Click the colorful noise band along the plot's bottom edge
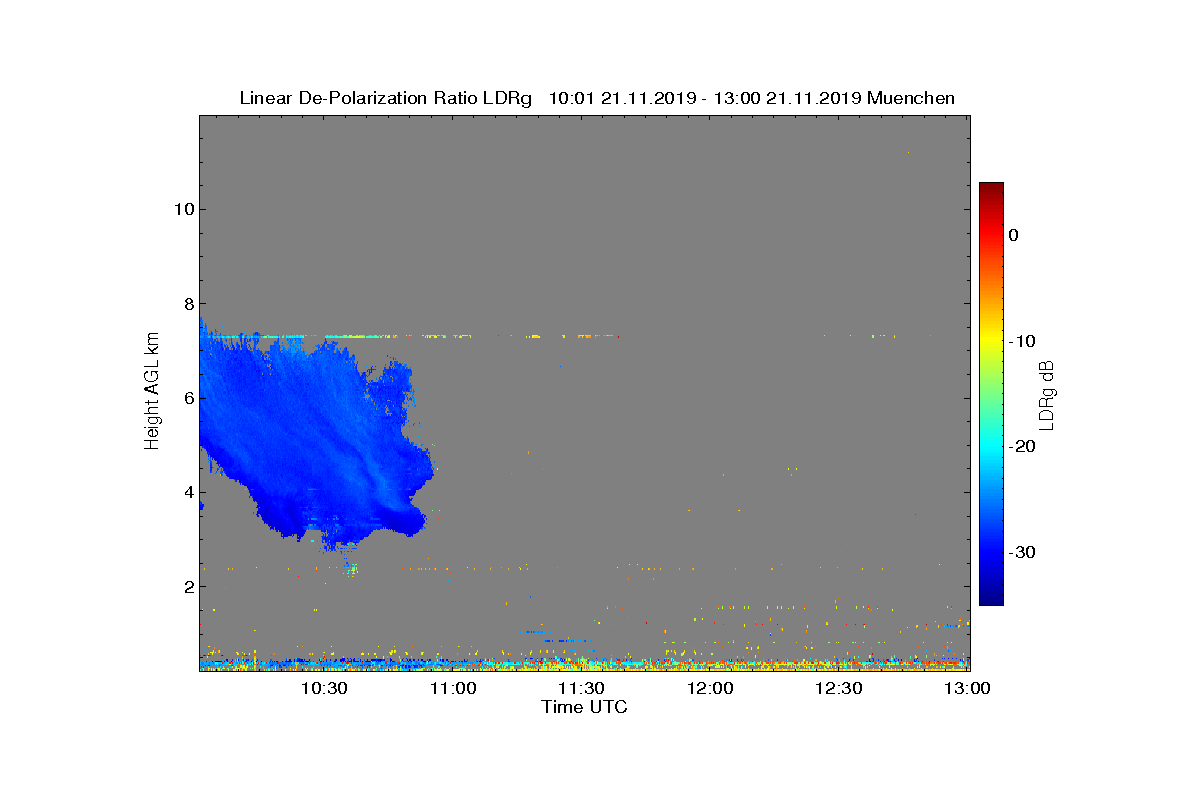 click(584, 662)
